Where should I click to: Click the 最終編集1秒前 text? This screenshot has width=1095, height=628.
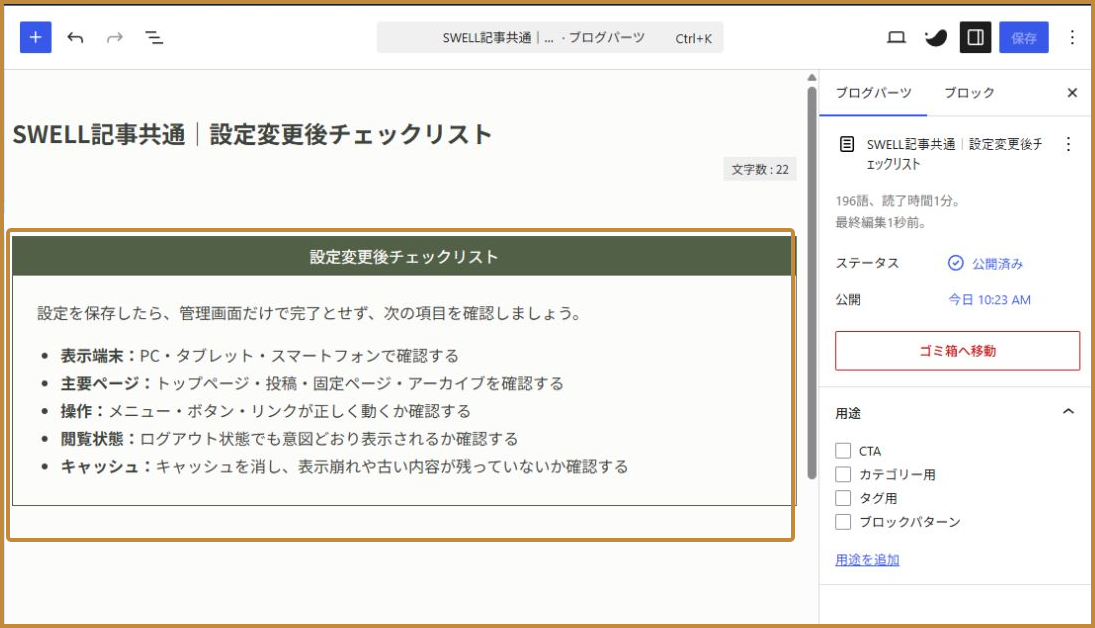coord(881,222)
